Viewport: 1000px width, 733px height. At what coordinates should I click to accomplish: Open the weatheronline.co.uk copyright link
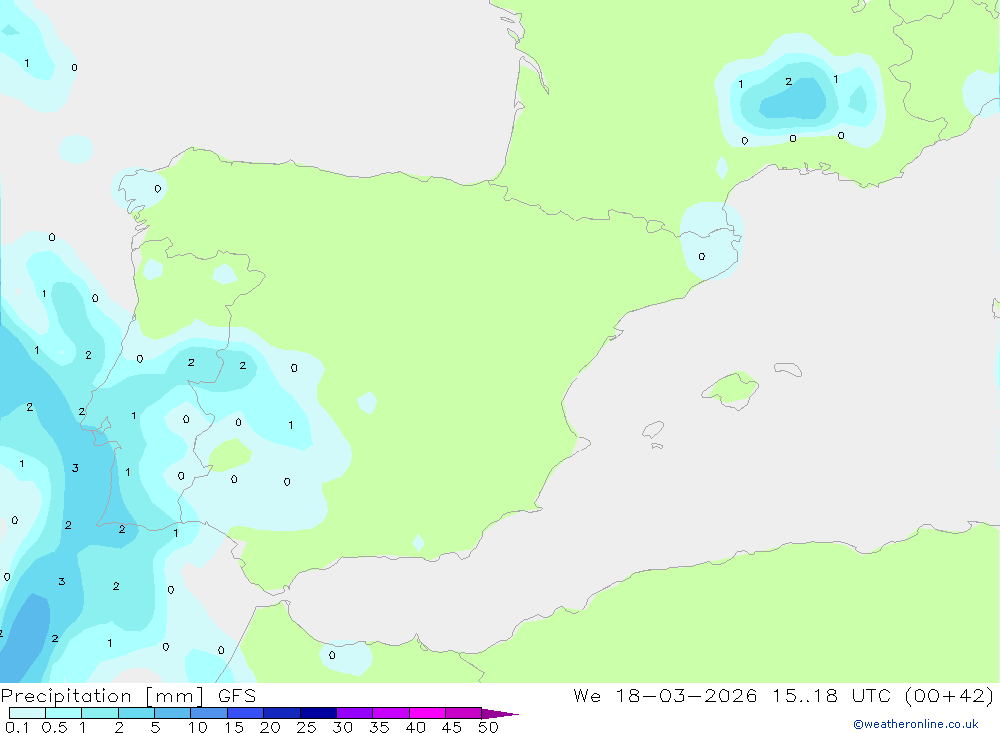[x=915, y=724]
